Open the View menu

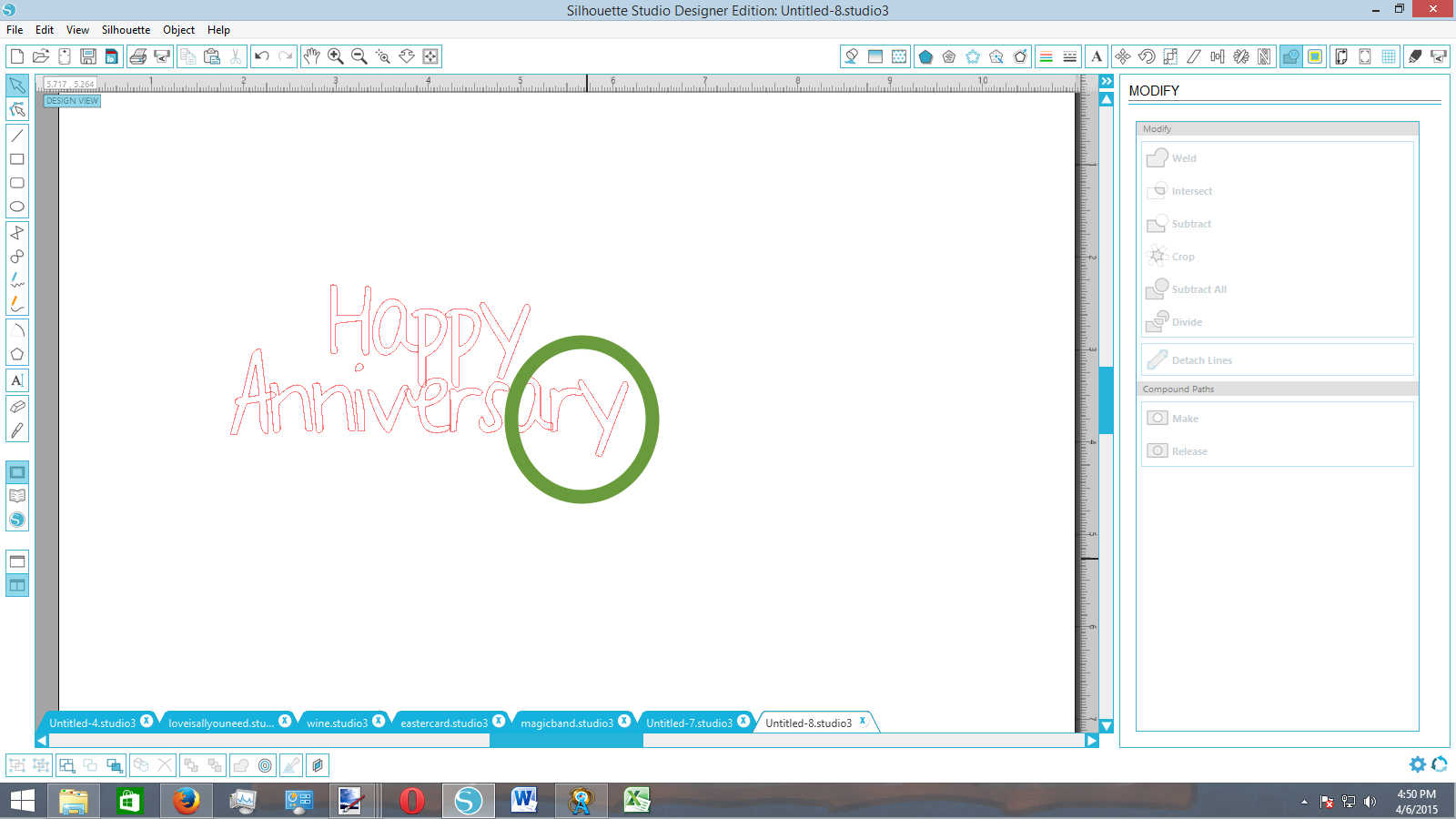(77, 30)
